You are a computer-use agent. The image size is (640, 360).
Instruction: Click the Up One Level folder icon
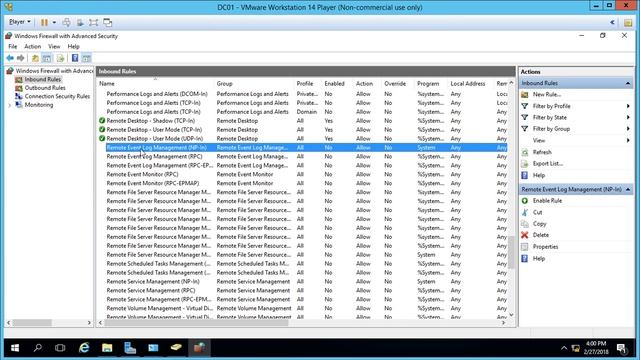click(x=35, y=58)
